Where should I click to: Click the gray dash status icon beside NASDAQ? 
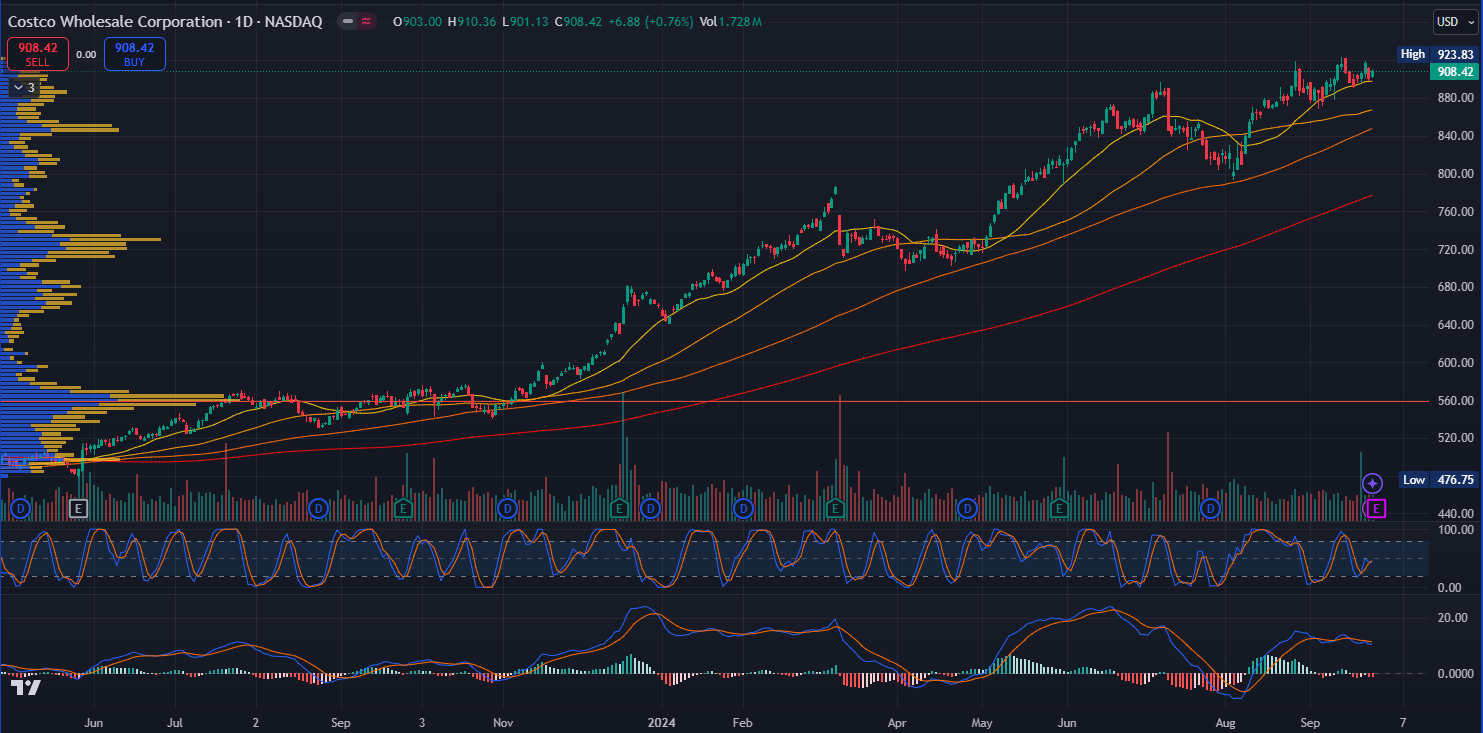coord(347,21)
